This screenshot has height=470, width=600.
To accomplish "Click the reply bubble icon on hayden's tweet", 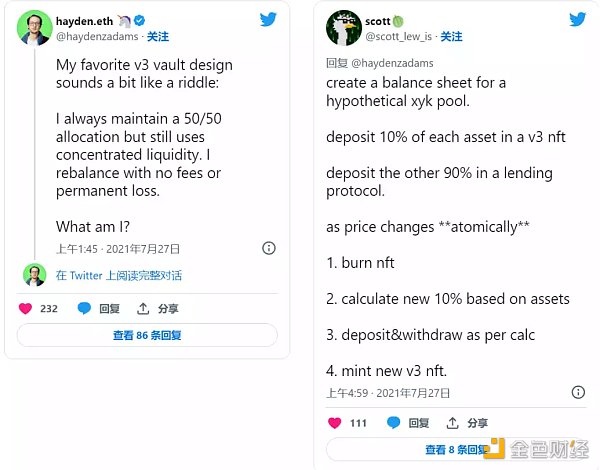I will (84, 308).
